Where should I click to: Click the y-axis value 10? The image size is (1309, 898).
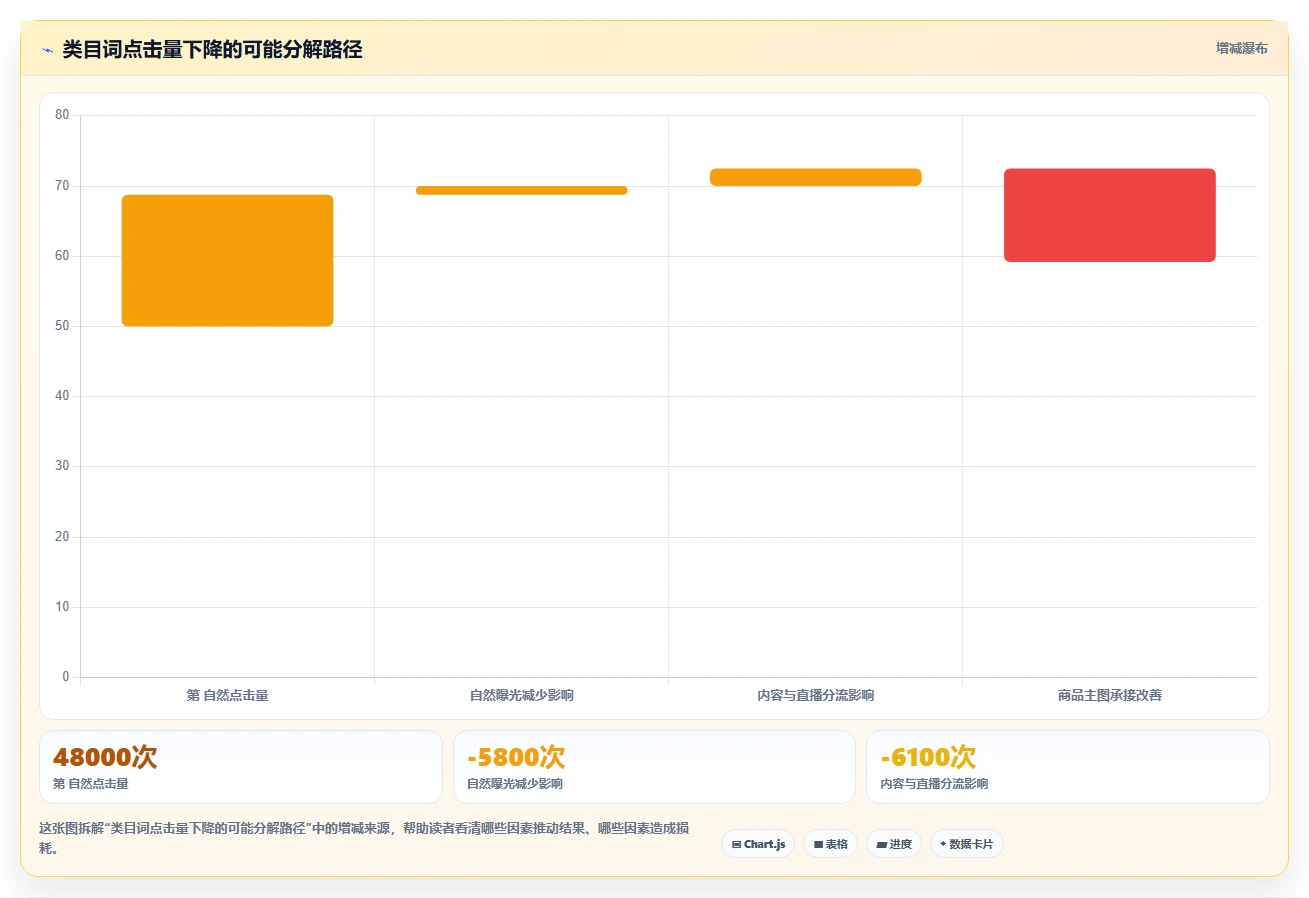pyautogui.click(x=62, y=607)
